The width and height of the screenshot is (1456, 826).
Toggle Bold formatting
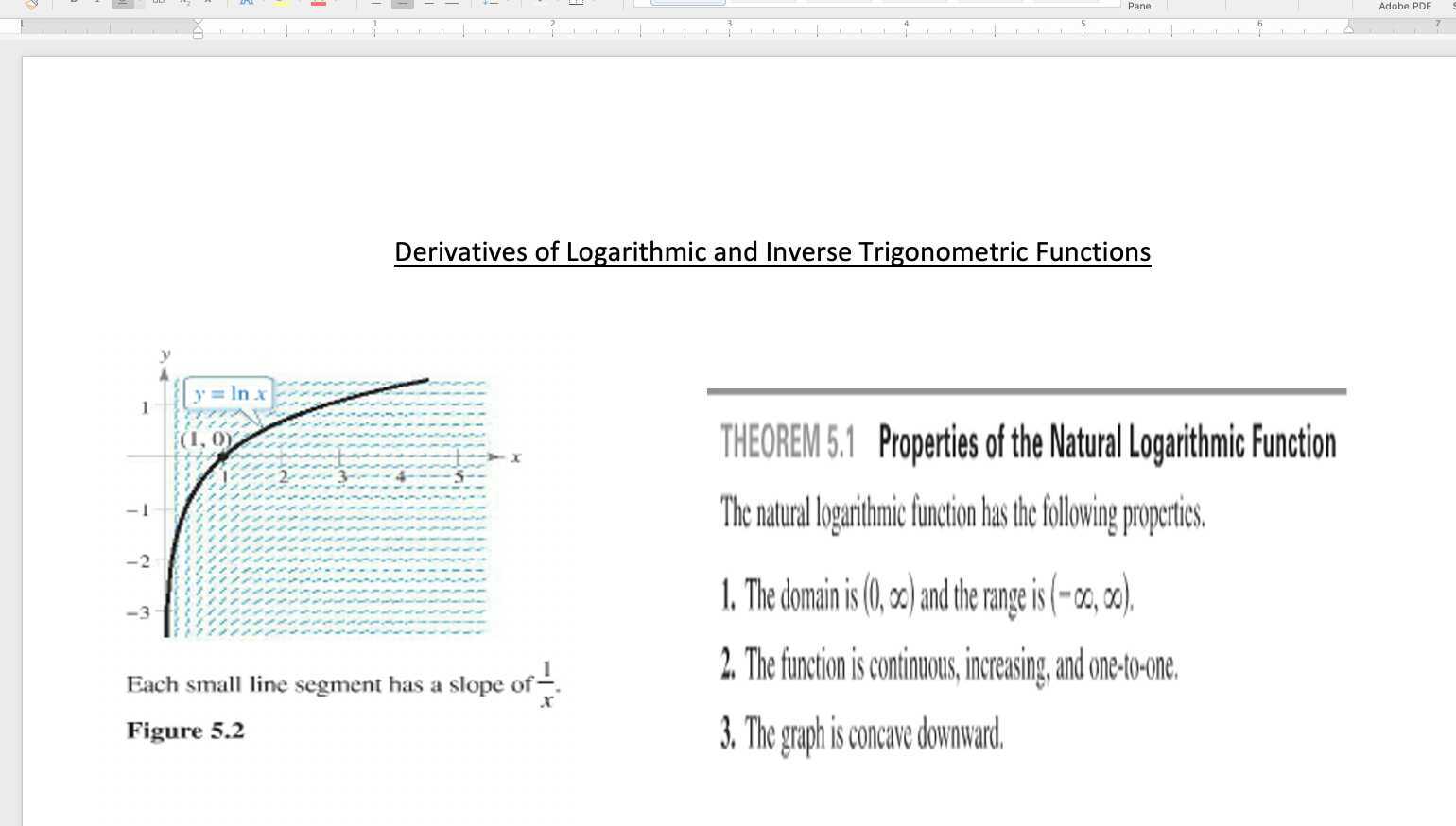(x=73, y=4)
